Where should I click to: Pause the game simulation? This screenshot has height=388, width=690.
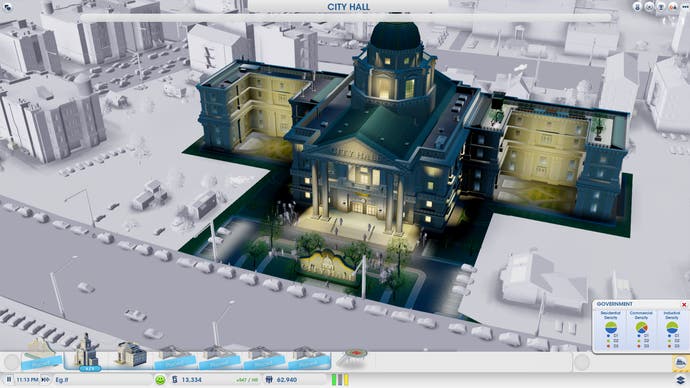click(8, 379)
